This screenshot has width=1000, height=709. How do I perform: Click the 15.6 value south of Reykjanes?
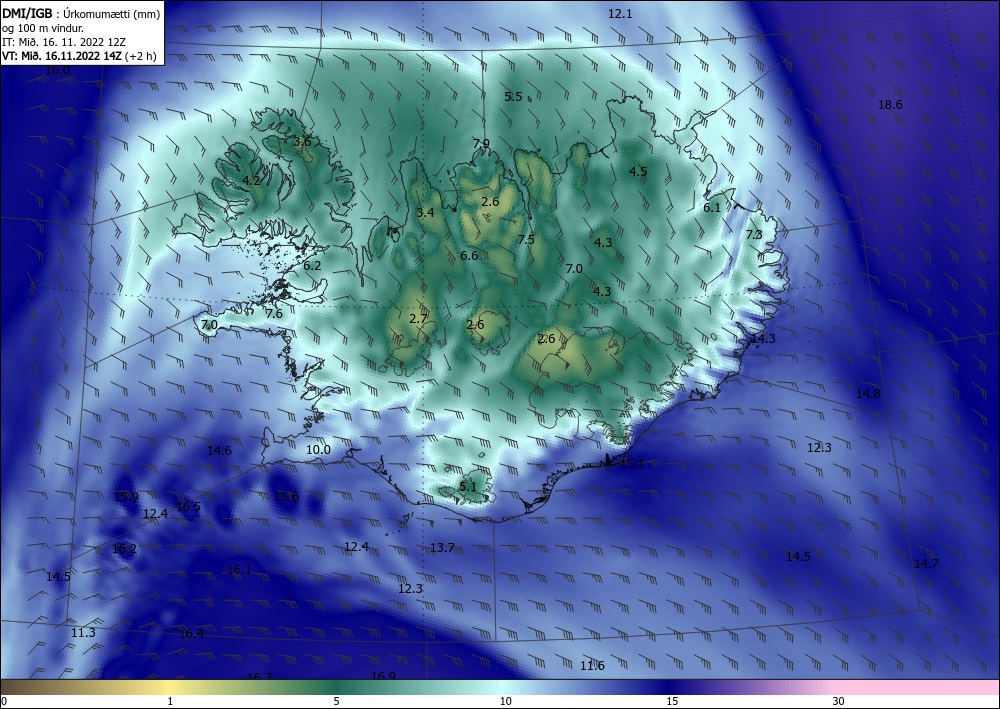tap(286, 497)
